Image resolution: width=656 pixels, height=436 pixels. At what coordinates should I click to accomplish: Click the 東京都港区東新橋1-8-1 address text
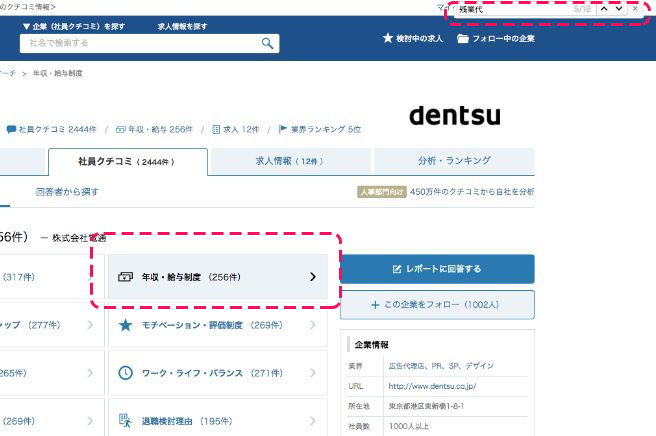(x=426, y=406)
